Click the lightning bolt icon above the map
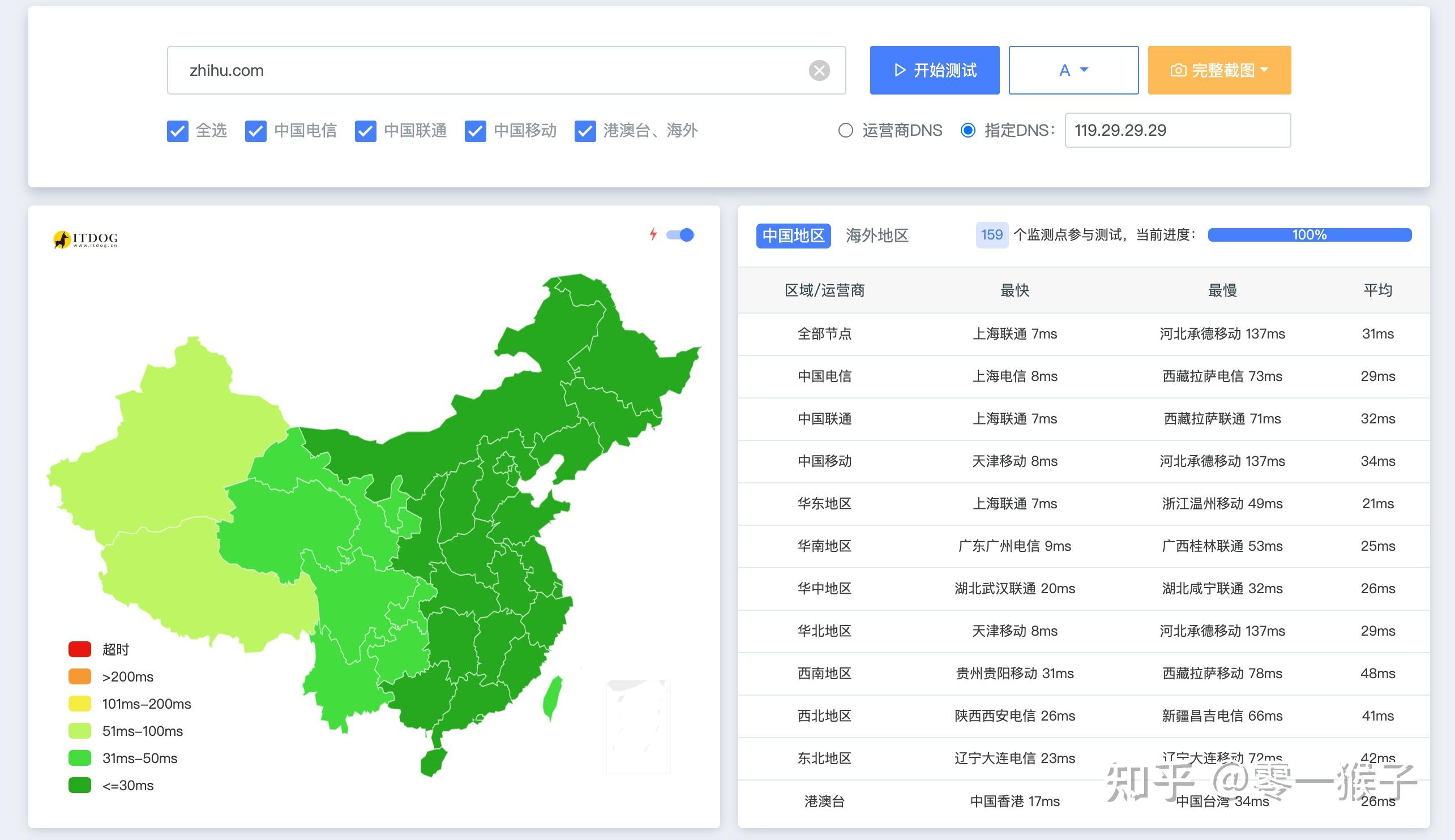1455x840 pixels. pyautogui.click(x=653, y=234)
